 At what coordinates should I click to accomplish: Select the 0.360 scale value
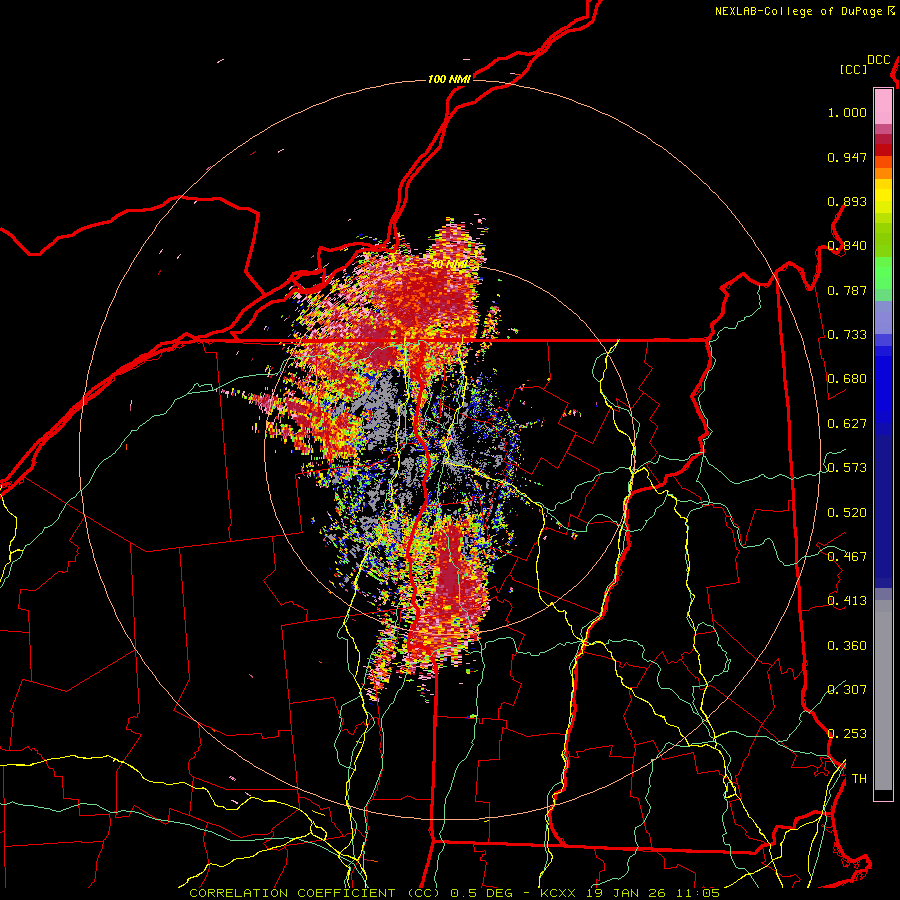tap(847, 646)
